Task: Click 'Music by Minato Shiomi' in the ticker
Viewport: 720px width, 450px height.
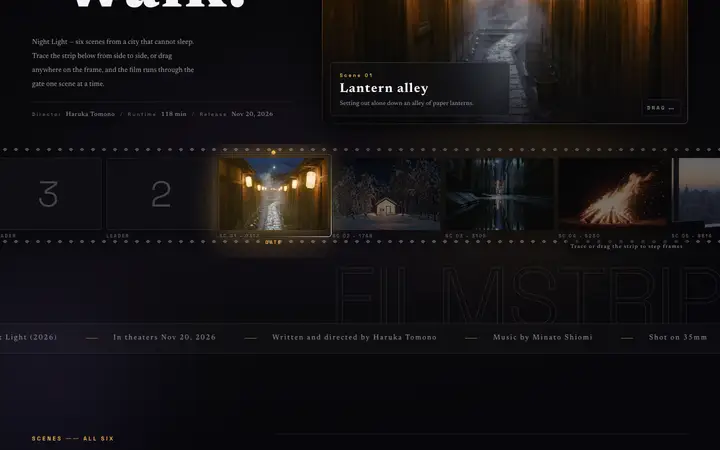Action: [542, 337]
